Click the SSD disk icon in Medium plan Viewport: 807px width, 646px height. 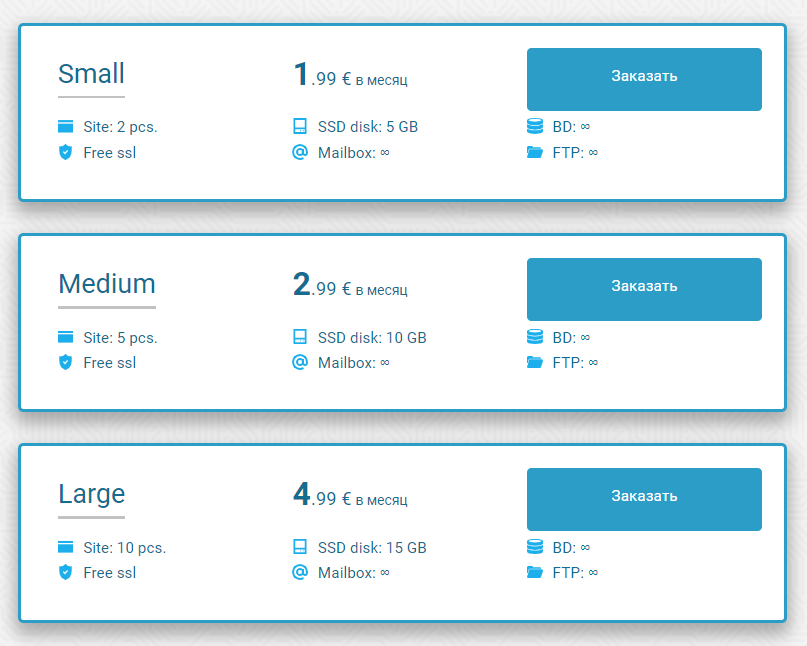(299, 337)
